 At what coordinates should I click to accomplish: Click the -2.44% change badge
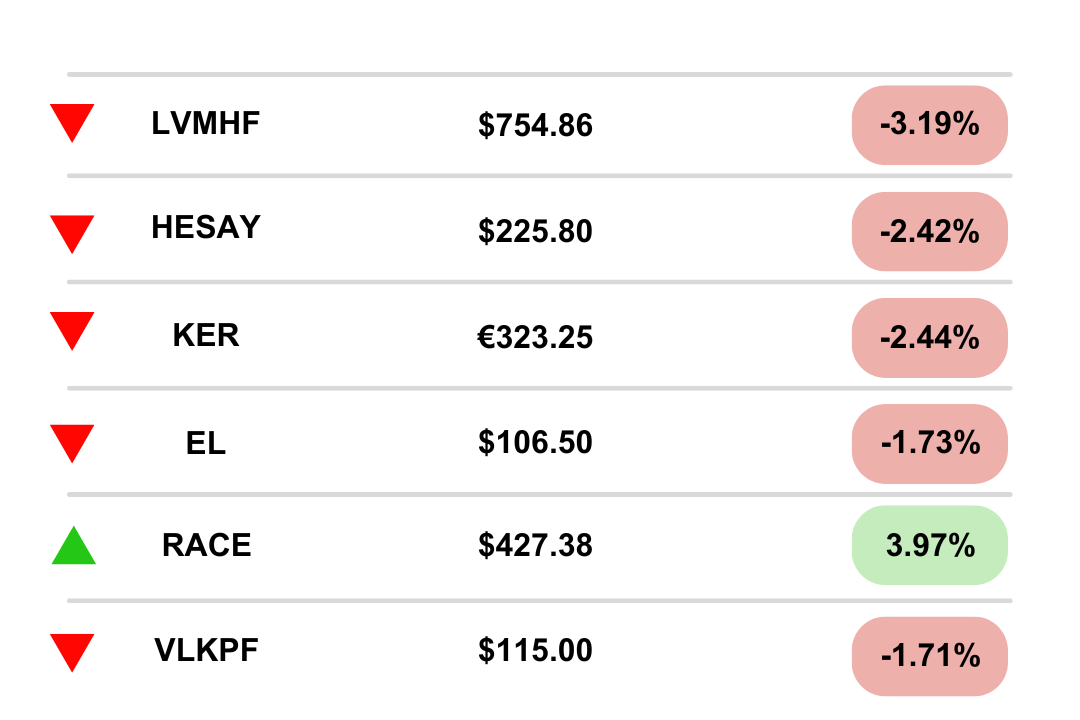[930, 338]
